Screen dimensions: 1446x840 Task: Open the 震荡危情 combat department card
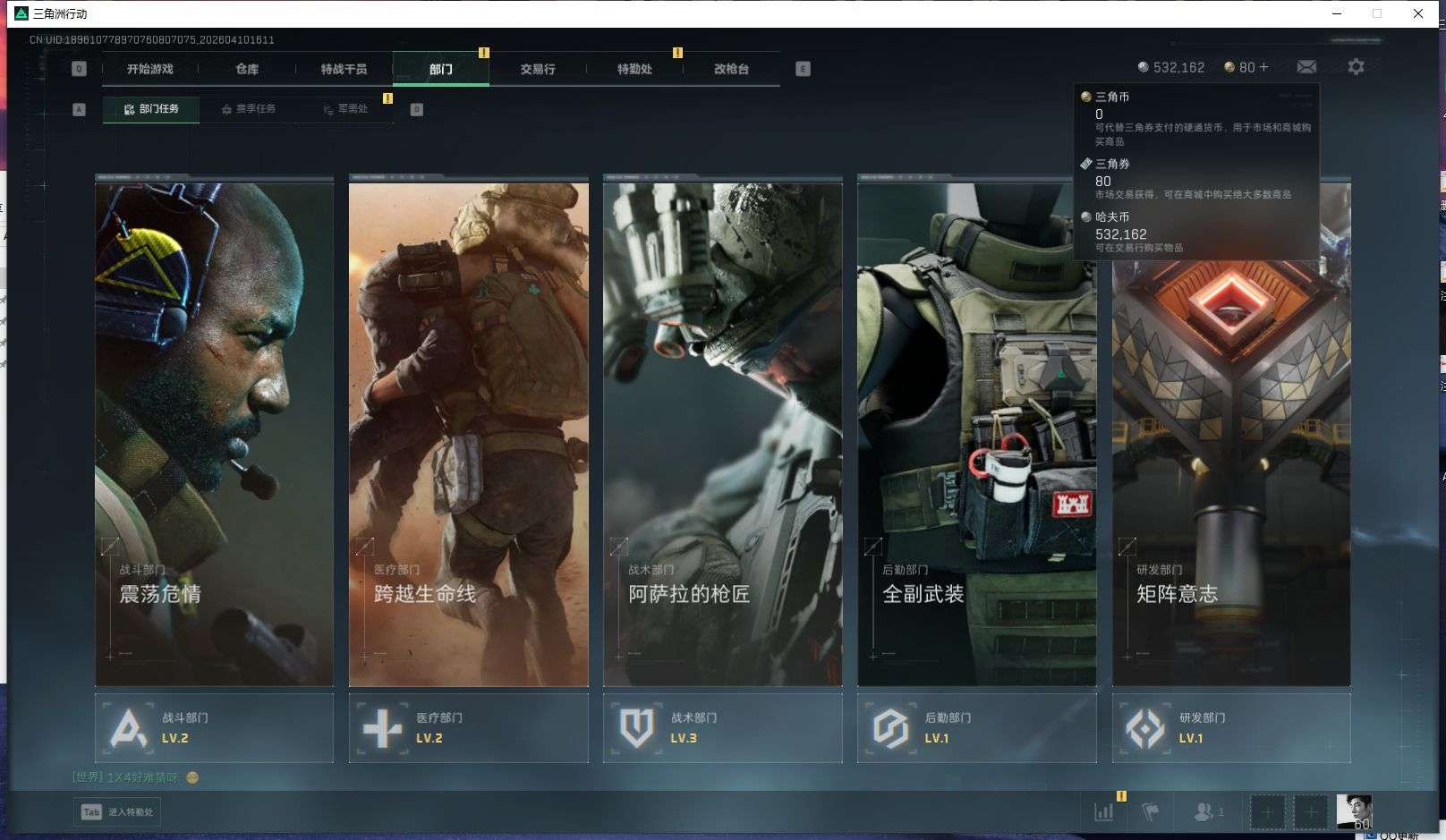pos(215,434)
